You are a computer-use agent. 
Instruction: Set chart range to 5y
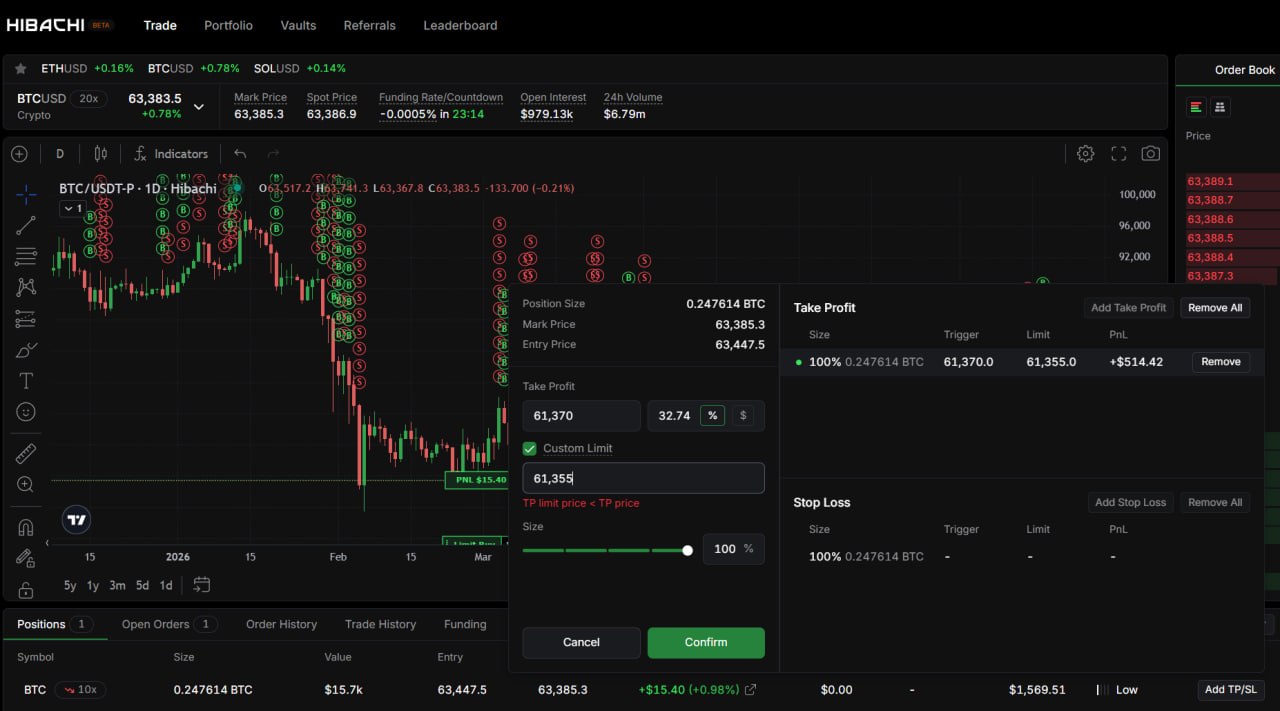click(x=70, y=585)
